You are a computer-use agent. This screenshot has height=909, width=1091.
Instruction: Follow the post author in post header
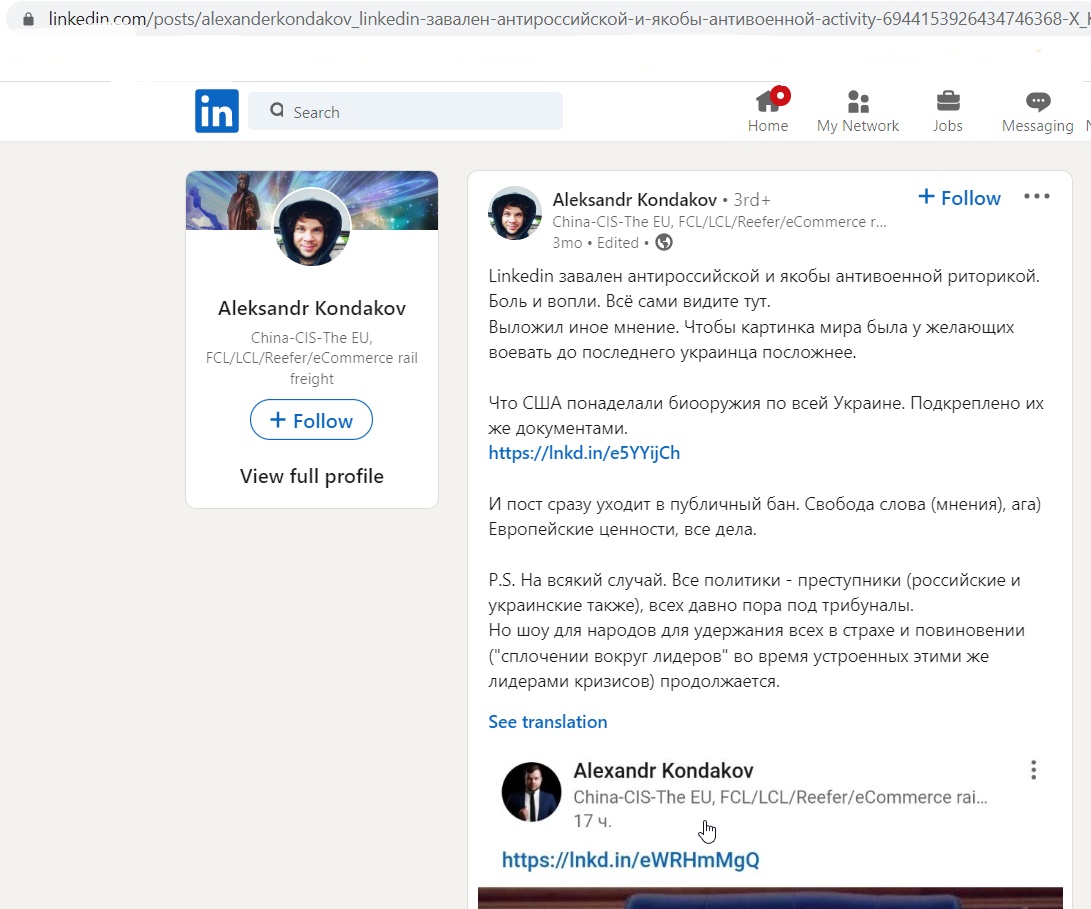[959, 198]
